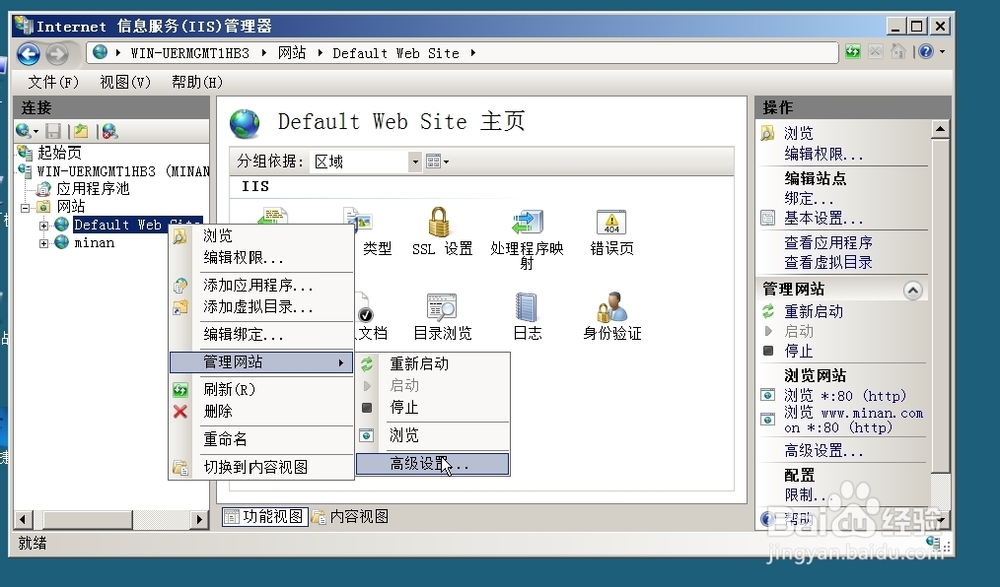The height and width of the screenshot is (587, 1000).
Task: Click the Default Web Site breadcrumb segment in the address bar
Action: [x=395, y=53]
